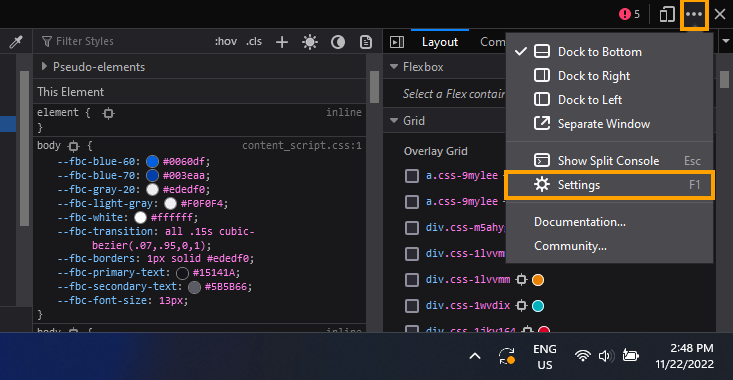Screen dimensions: 733x380
Task: Click the div.css-1wvdix element link
Action: (467, 305)
